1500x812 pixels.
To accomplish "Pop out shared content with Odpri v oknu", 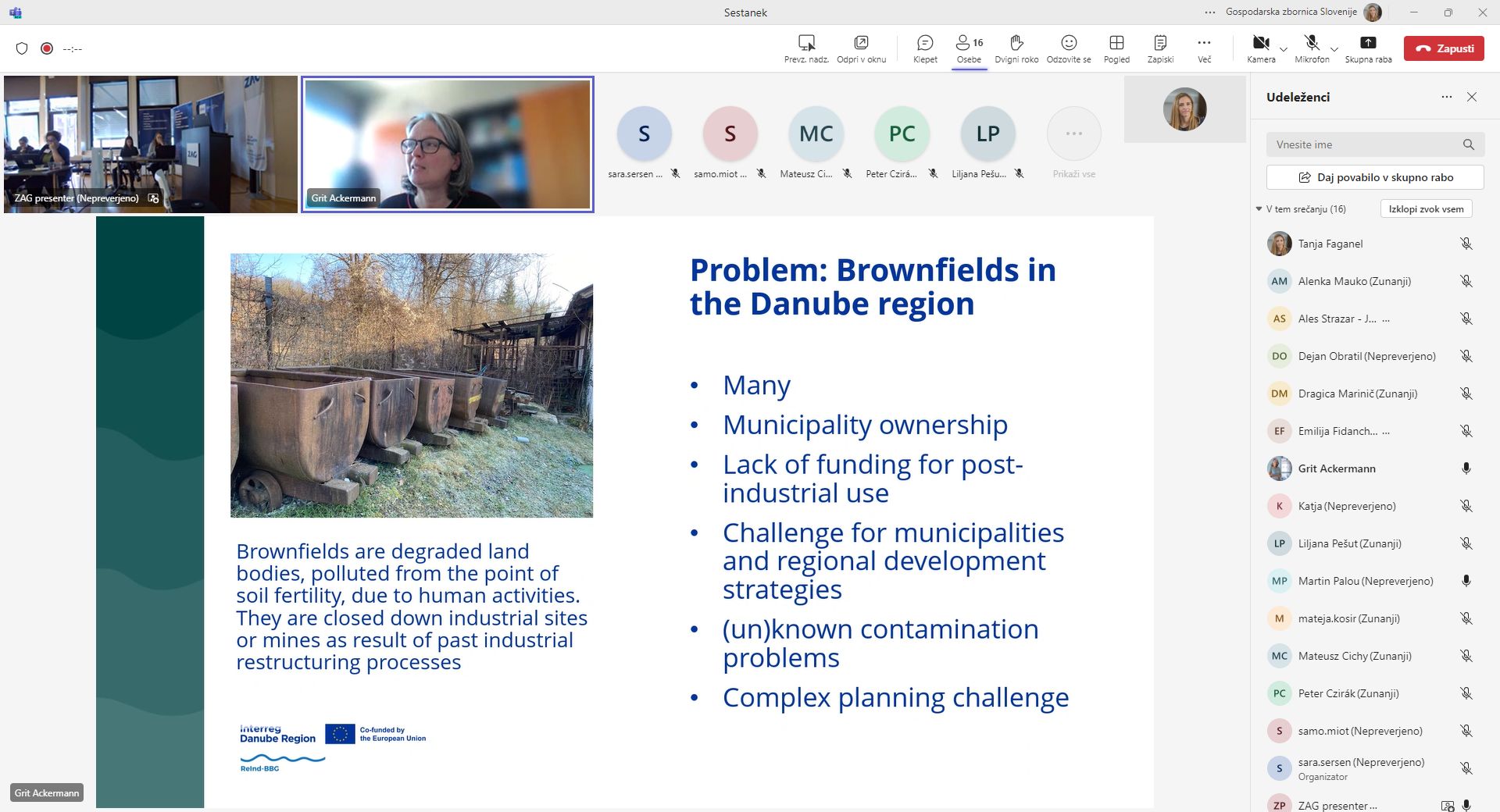I will (861, 48).
